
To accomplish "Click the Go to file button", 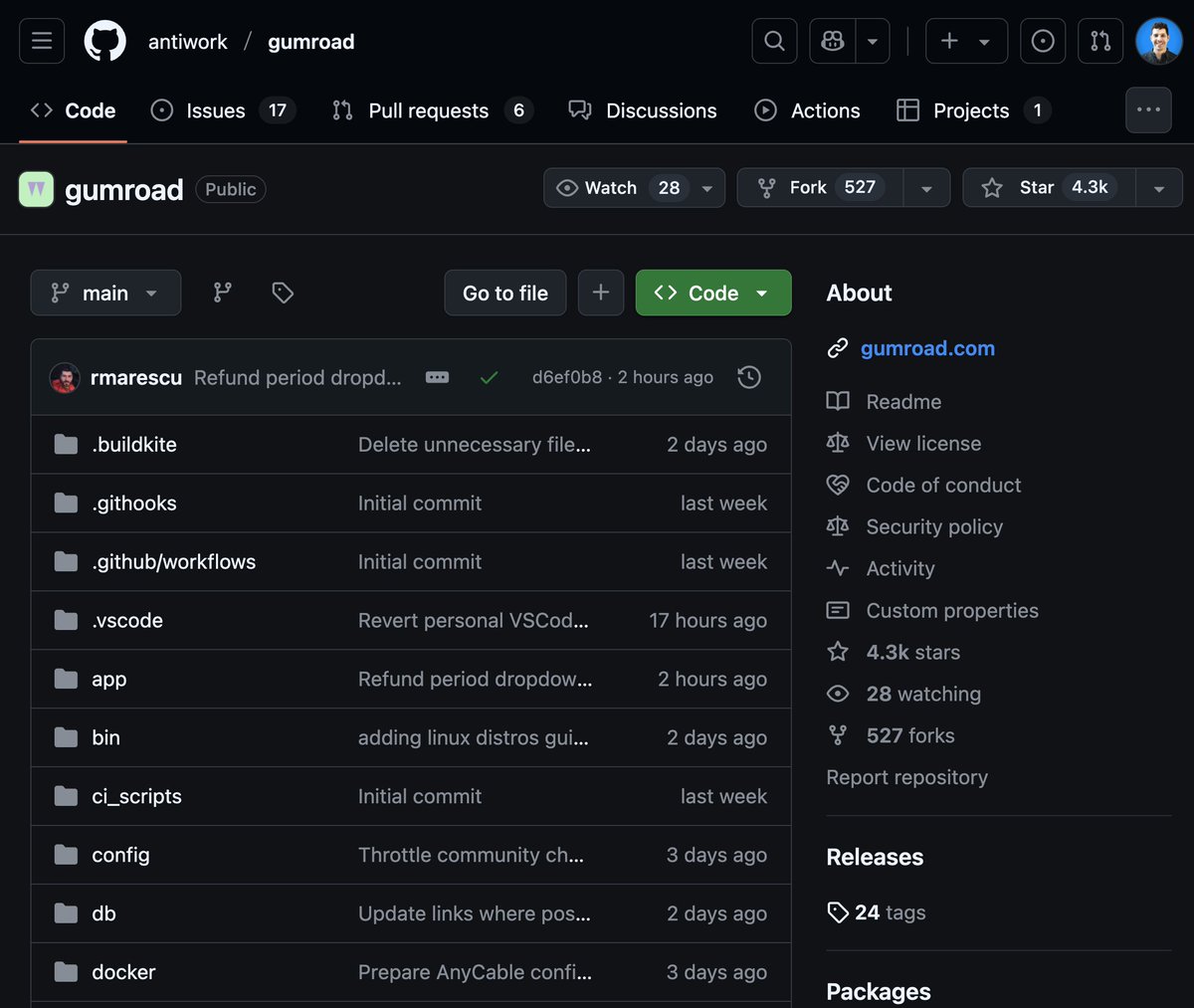I will [505, 293].
